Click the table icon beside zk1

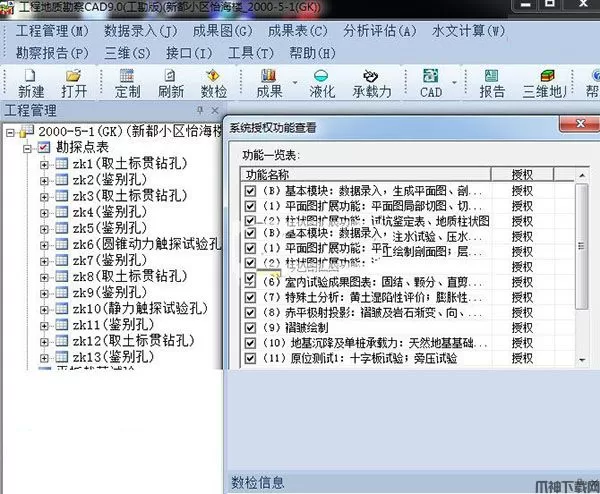pos(61,163)
